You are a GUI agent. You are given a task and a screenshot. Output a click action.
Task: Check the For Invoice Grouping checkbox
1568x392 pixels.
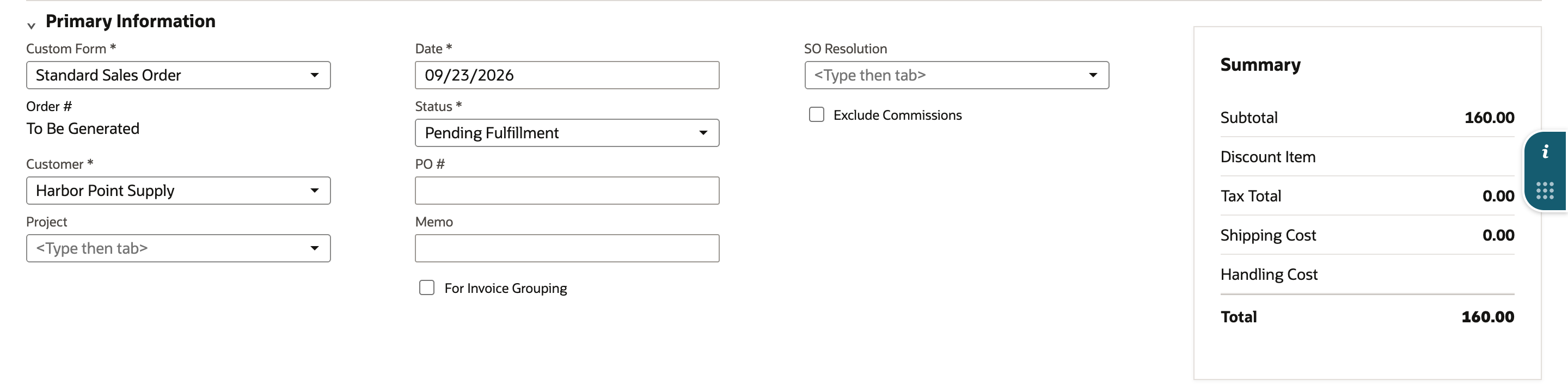[x=427, y=288]
